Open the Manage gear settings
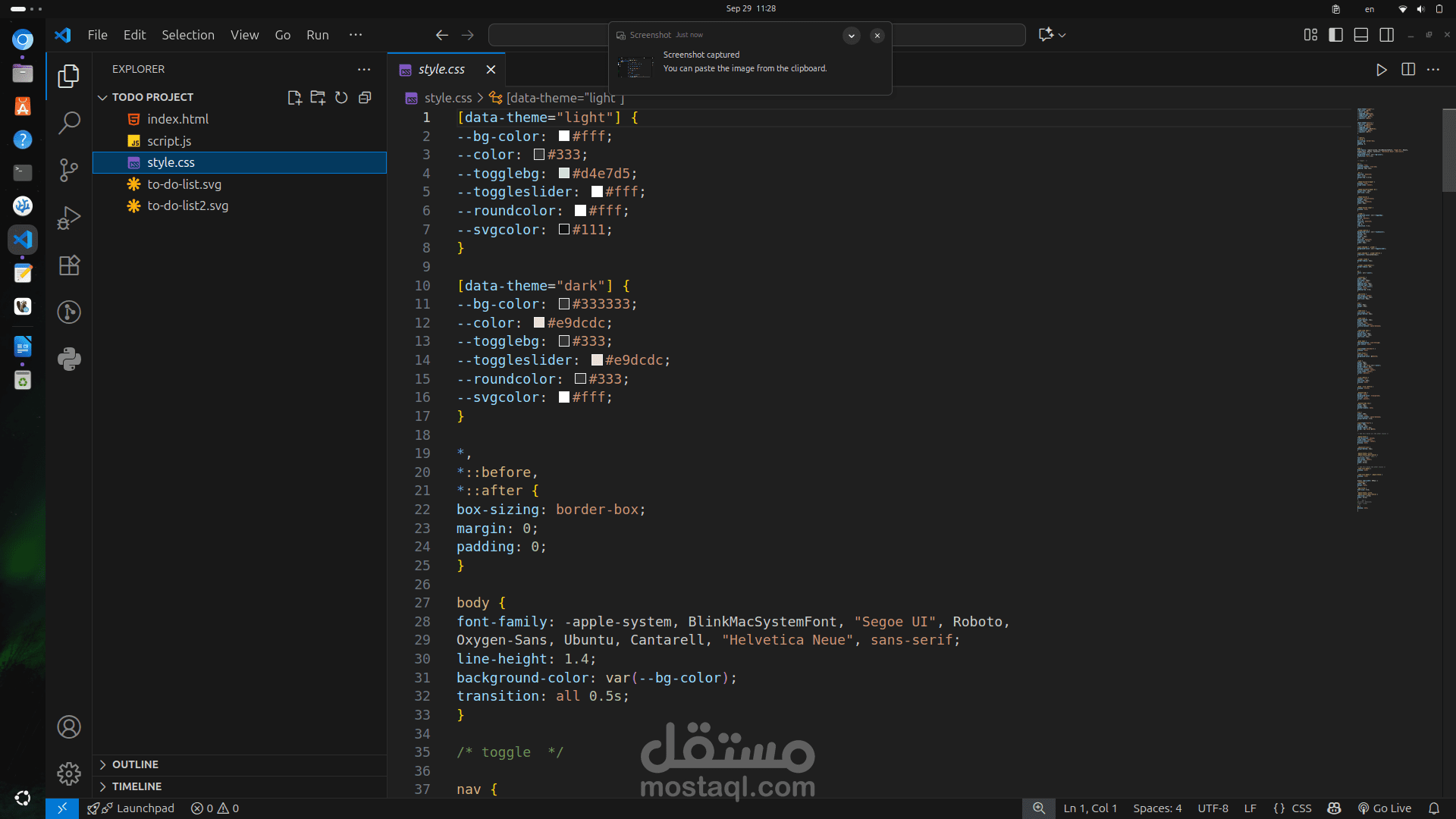This screenshot has height=819, width=1456. click(x=69, y=773)
